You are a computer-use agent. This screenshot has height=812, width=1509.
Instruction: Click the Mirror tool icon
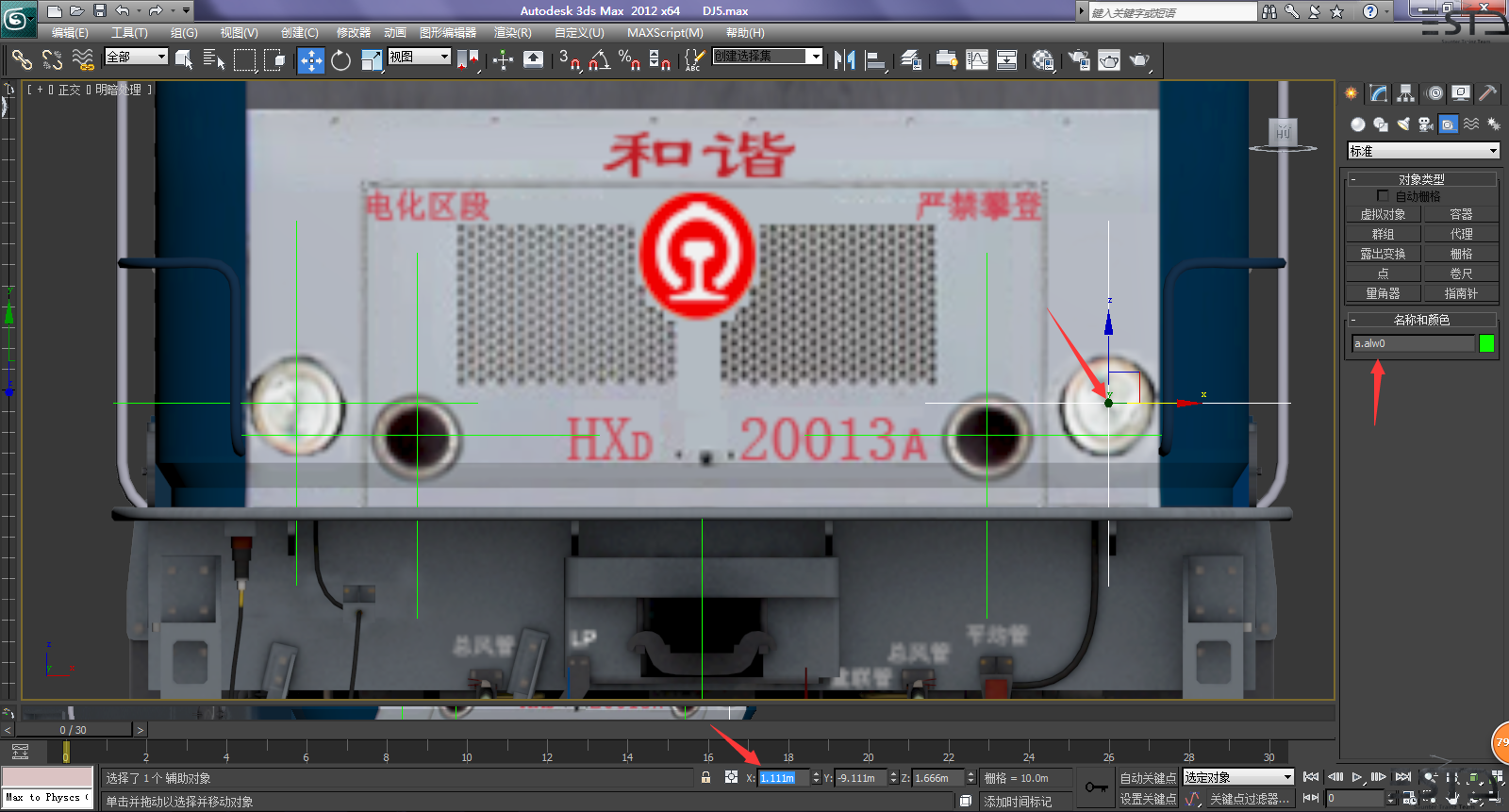coord(844,59)
